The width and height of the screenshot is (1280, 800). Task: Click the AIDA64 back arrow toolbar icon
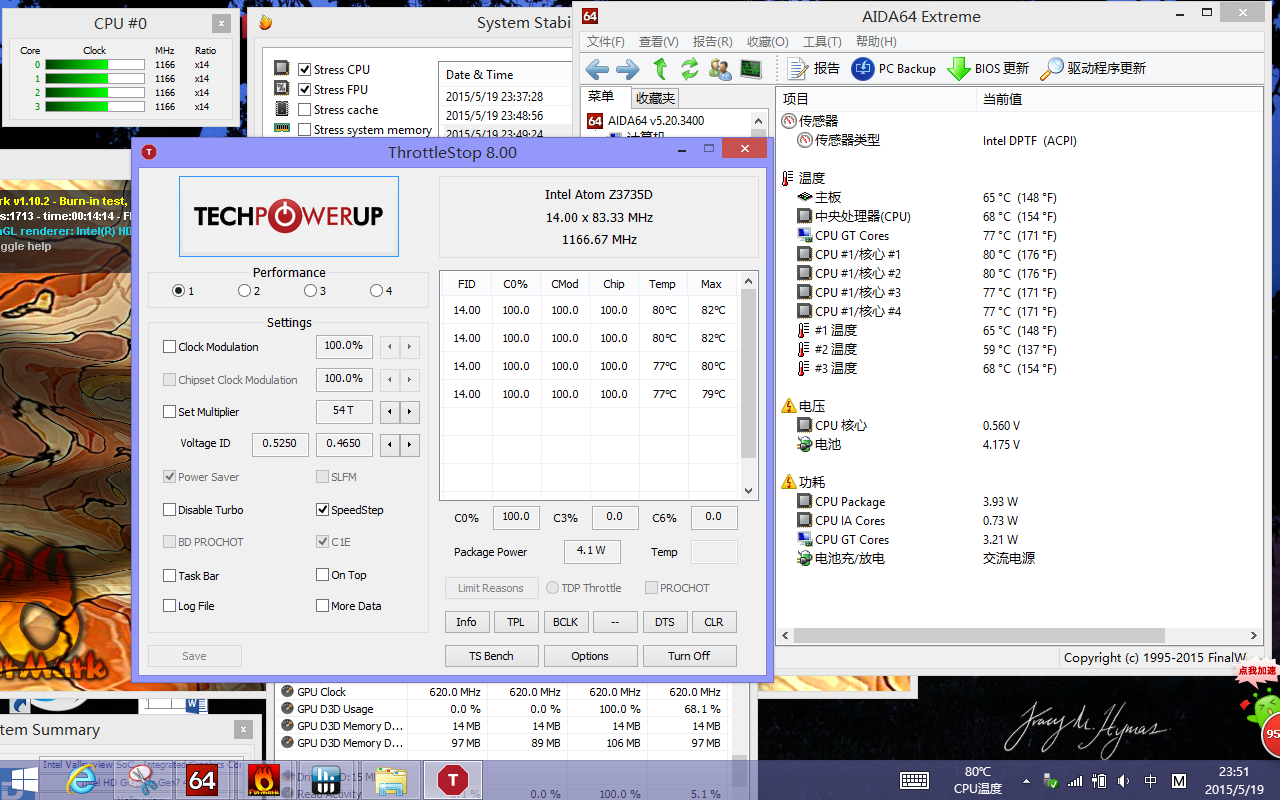597,69
